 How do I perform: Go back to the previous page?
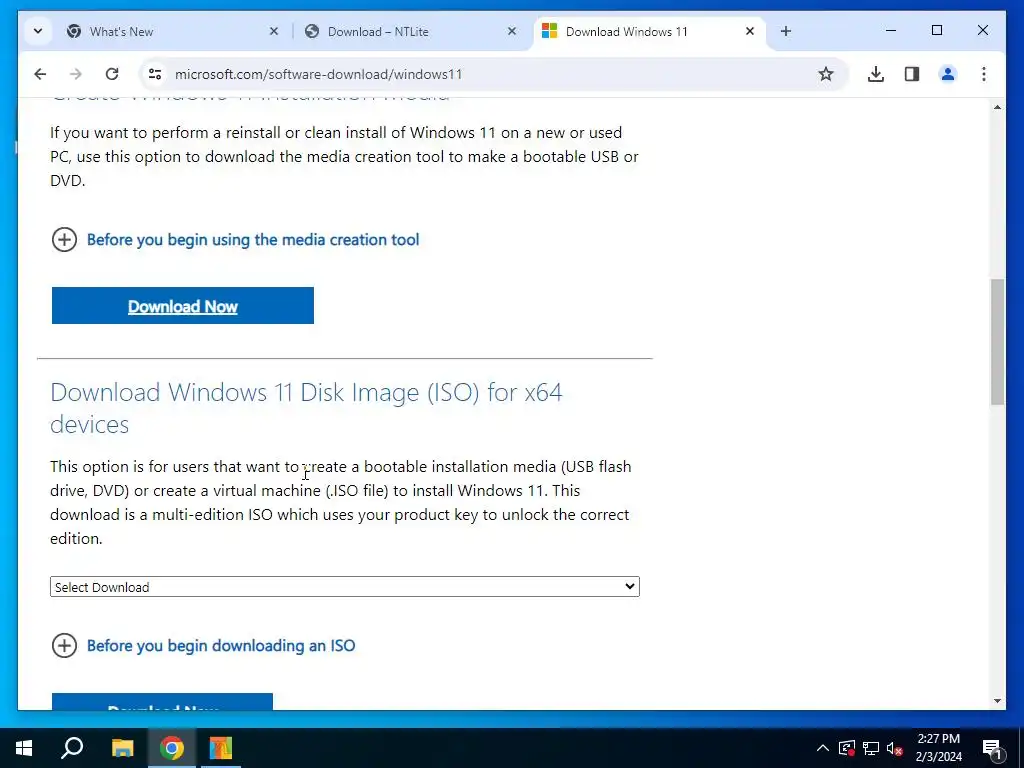(x=40, y=74)
